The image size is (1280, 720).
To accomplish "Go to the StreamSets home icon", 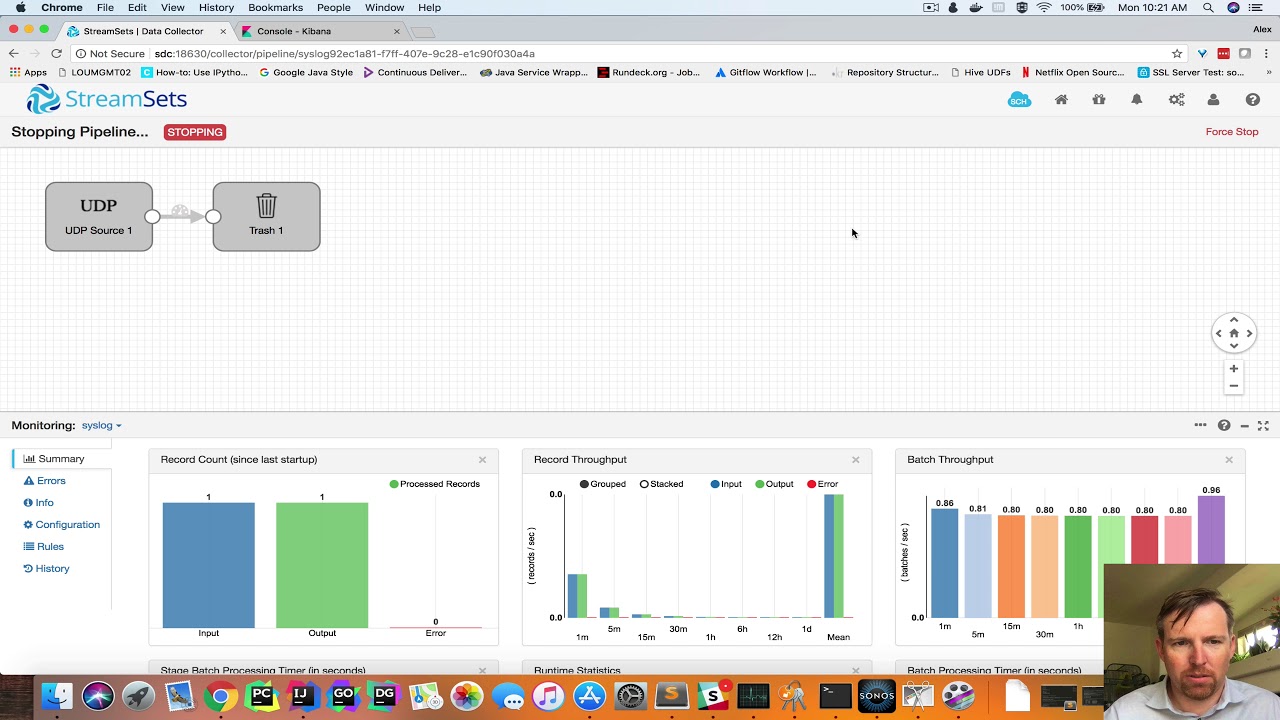I will pyautogui.click(x=1061, y=100).
